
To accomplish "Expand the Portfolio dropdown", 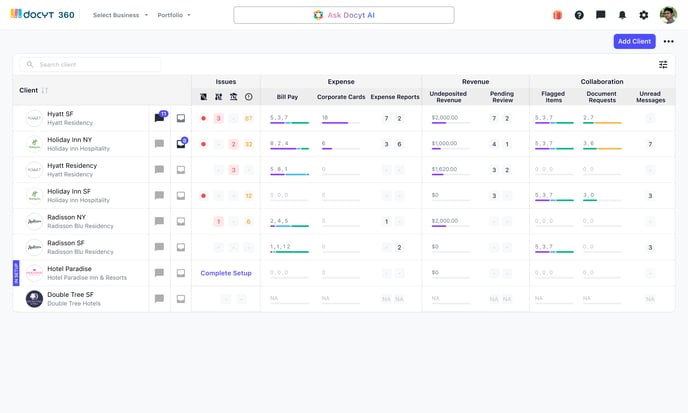I will pyautogui.click(x=174, y=15).
